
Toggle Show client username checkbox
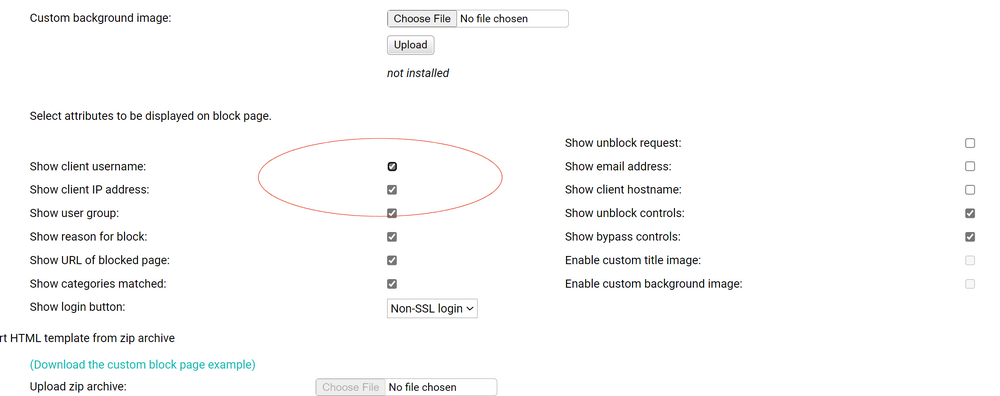coord(392,166)
